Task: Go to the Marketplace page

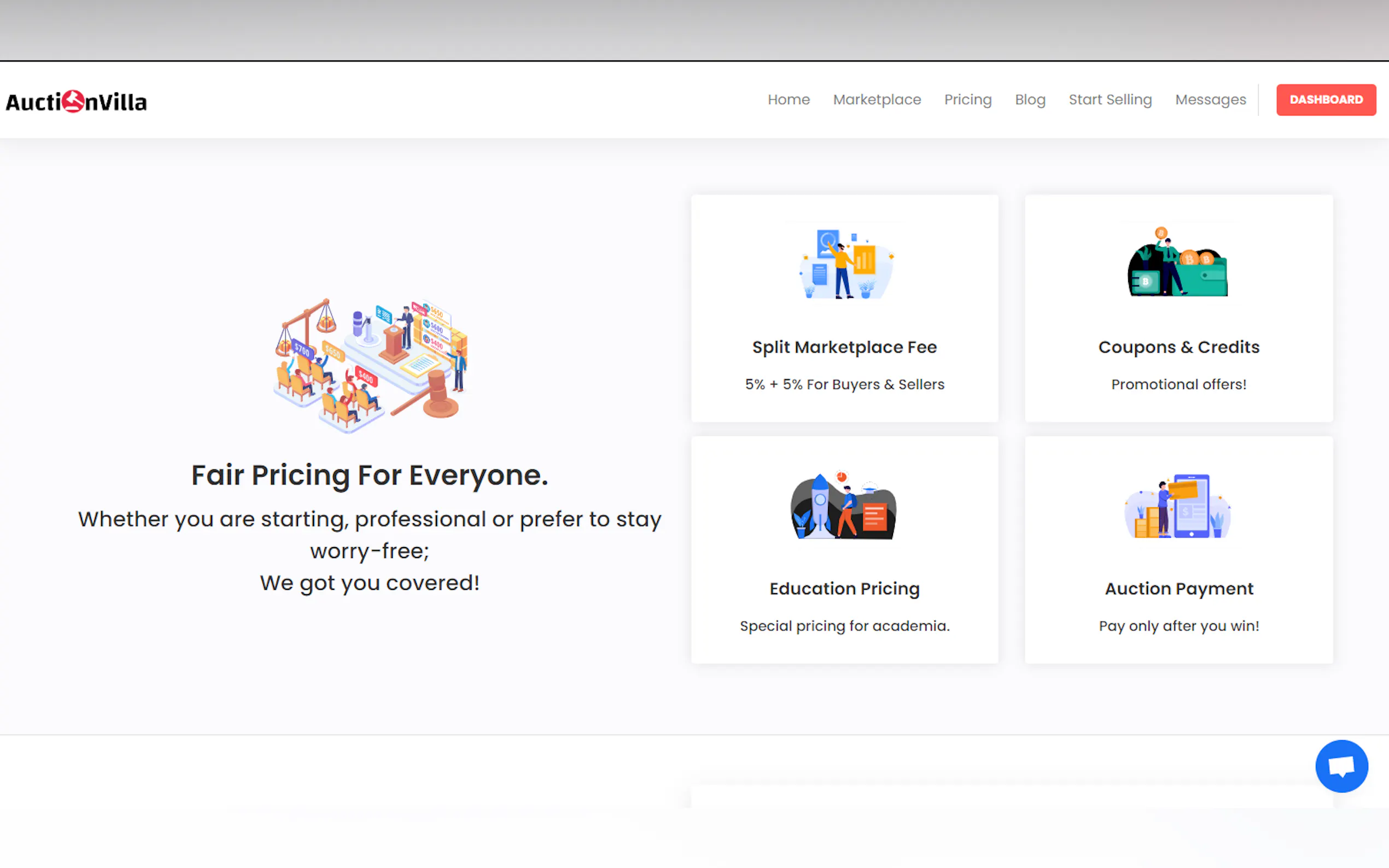Action: tap(877, 100)
